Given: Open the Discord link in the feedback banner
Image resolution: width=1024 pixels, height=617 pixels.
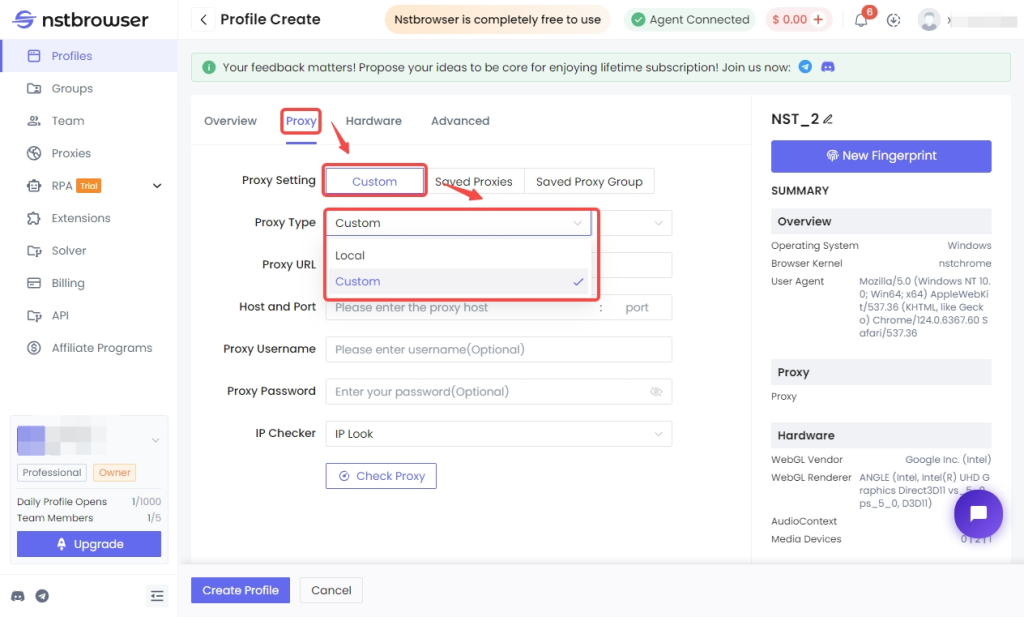Looking at the screenshot, I should click(x=827, y=67).
